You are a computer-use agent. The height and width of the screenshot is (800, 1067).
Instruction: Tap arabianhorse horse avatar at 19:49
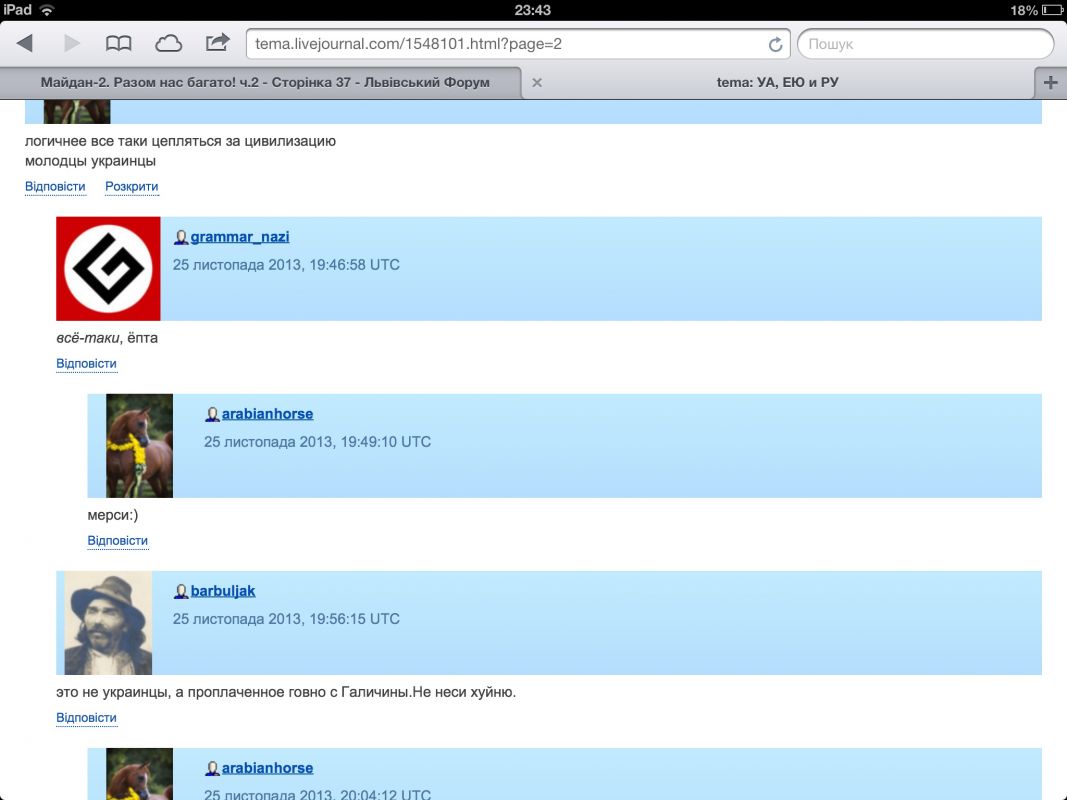pyautogui.click(x=139, y=446)
